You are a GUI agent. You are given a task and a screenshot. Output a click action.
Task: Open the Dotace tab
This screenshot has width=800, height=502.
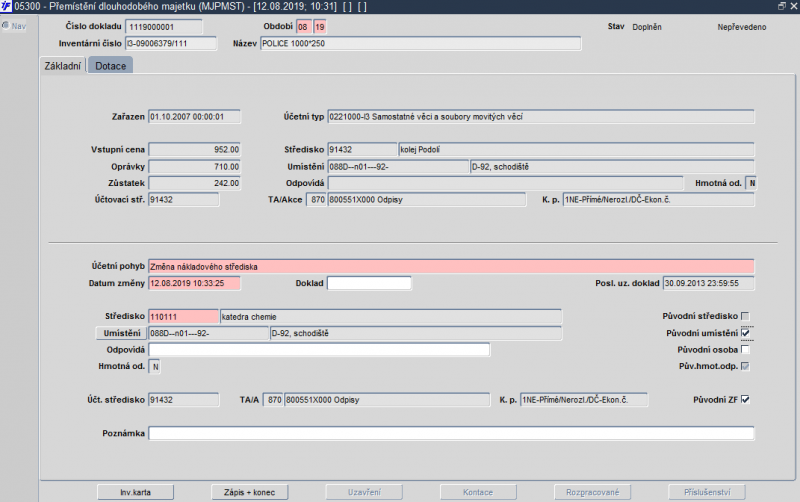[111, 66]
